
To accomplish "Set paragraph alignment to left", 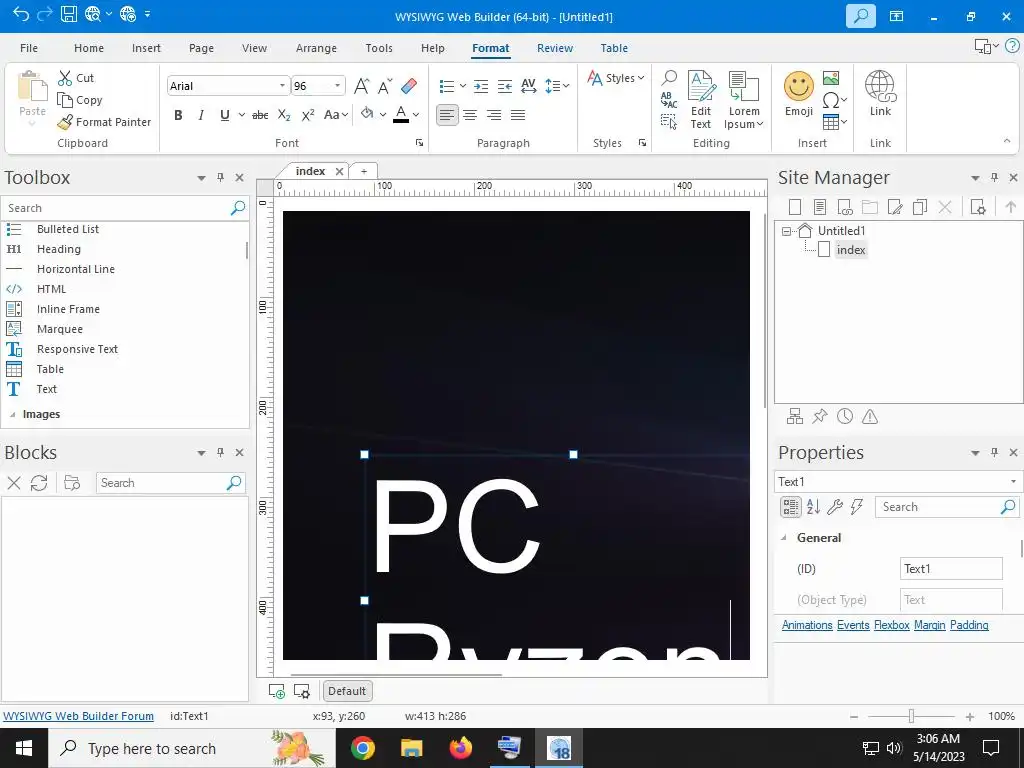I will [x=447, y=115].
